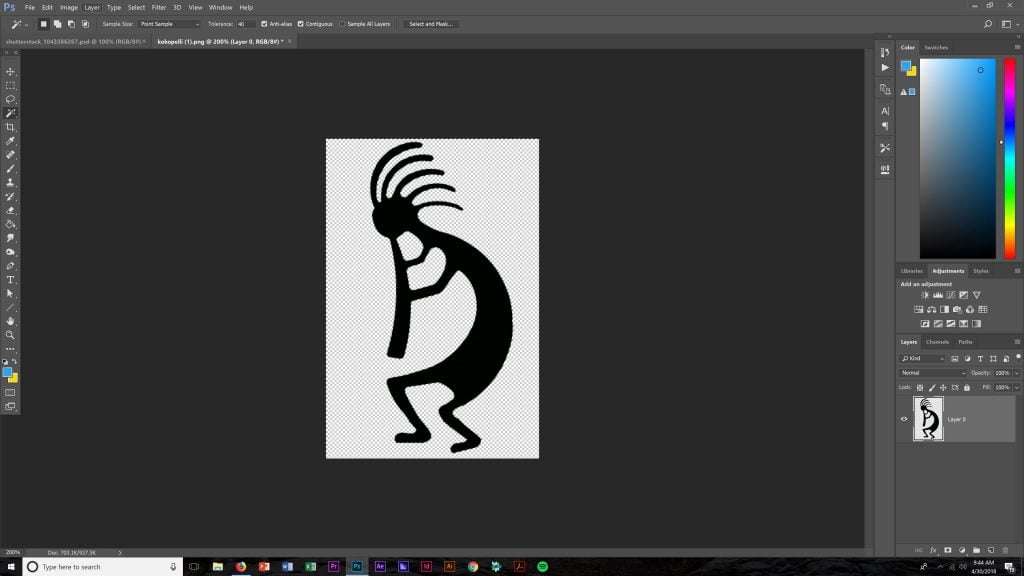
Task: Select Subtract from selection mode icon
Action: (x=71, y=24)
